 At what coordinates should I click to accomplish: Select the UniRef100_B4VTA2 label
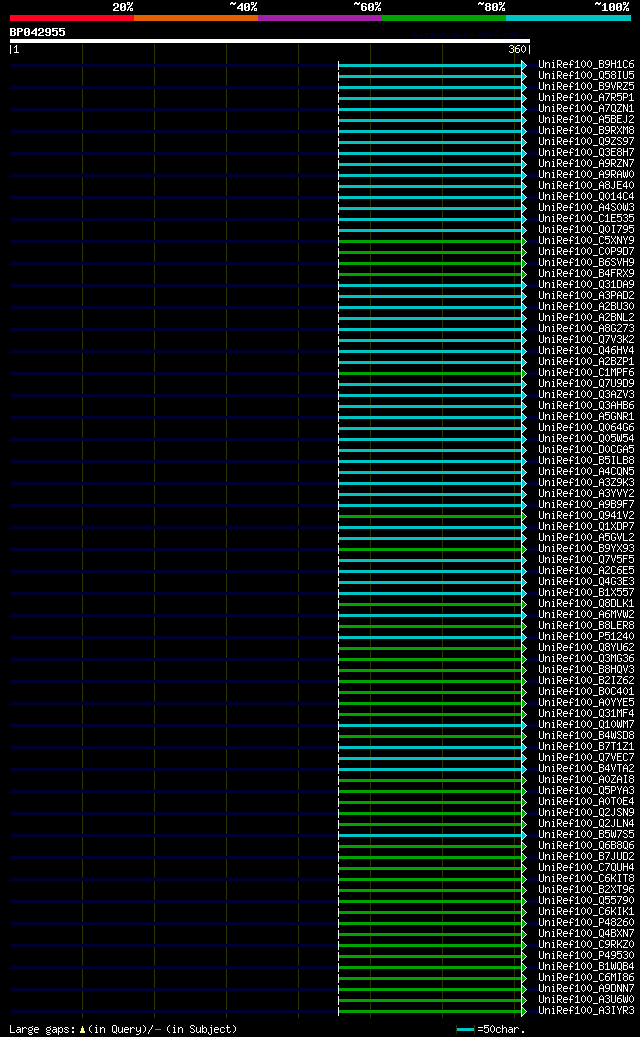(x=586, y=768)
